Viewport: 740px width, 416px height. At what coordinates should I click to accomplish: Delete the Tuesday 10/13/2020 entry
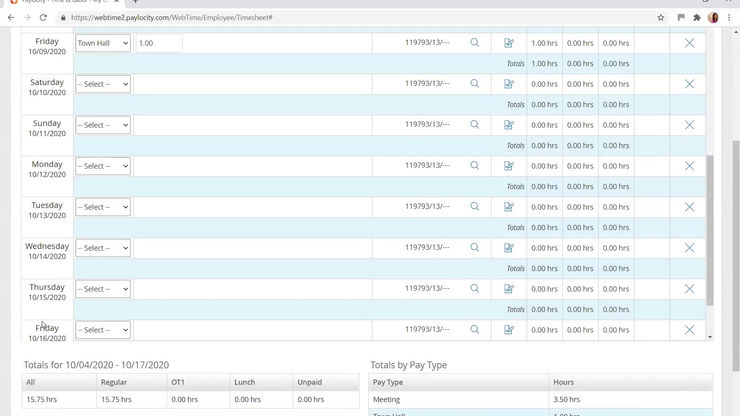[690, 207]
